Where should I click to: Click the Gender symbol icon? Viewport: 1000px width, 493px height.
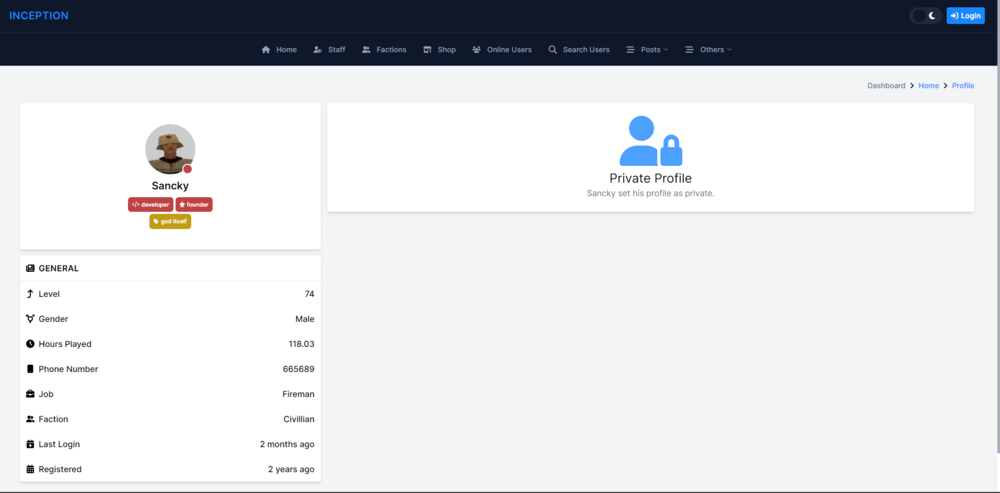pos(30,319)
